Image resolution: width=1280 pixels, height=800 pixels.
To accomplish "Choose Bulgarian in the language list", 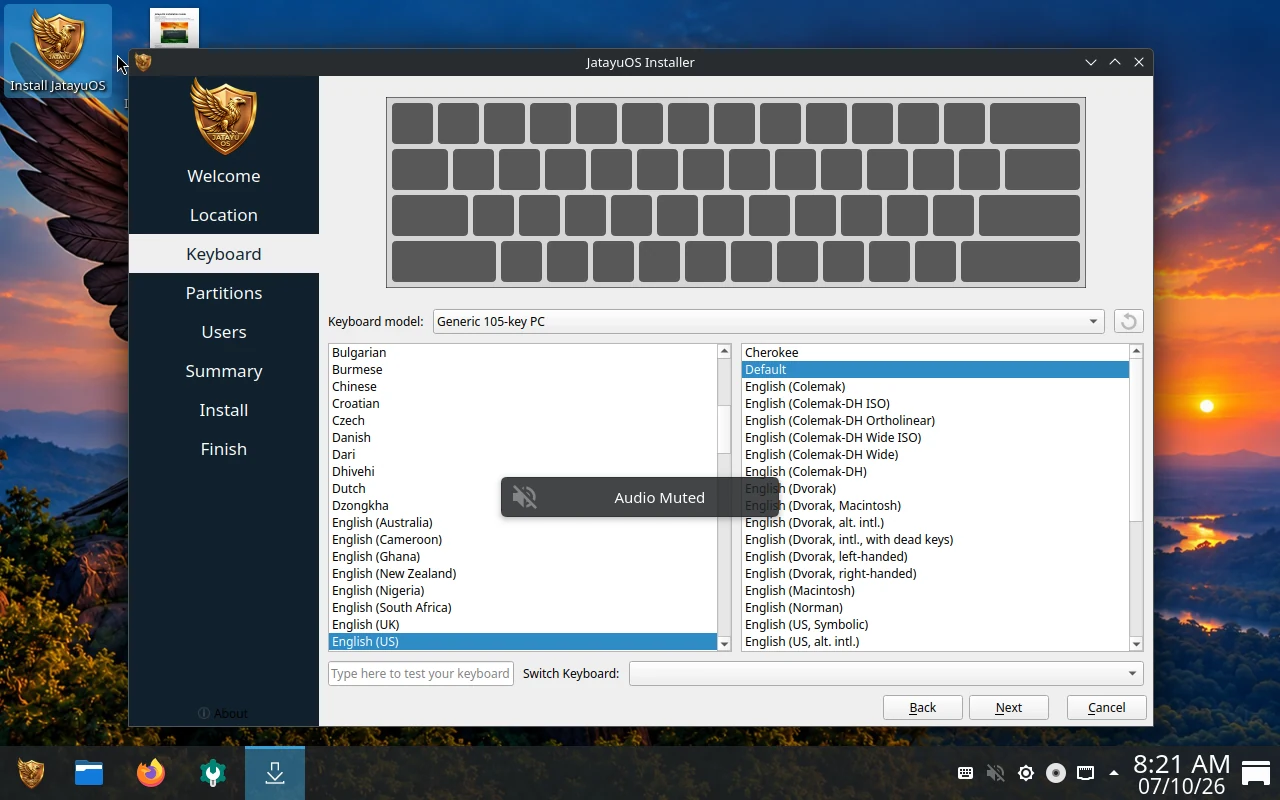I will 523,352.
